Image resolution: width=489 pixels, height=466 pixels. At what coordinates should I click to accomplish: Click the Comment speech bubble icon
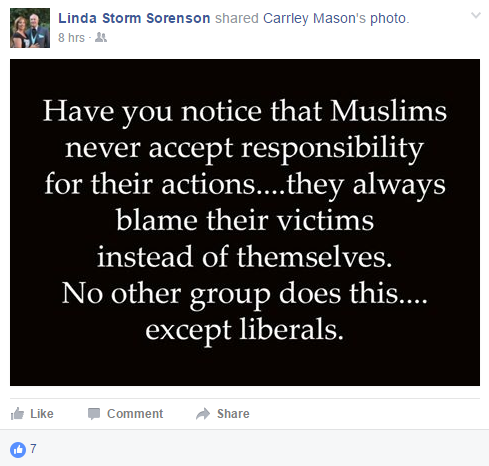tap(94, 414)
